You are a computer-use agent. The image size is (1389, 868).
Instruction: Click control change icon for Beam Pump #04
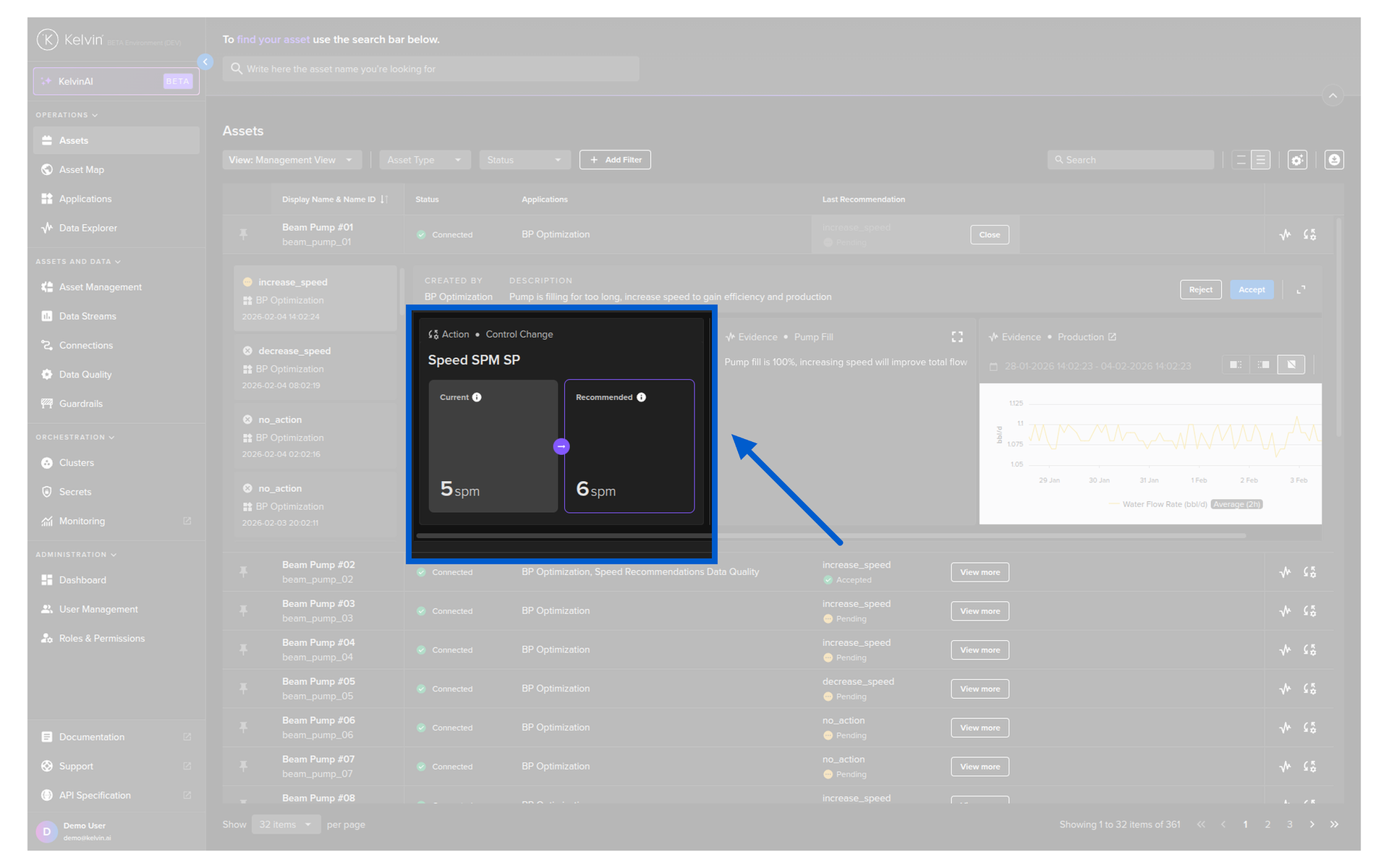click(x=1309, y=650)
